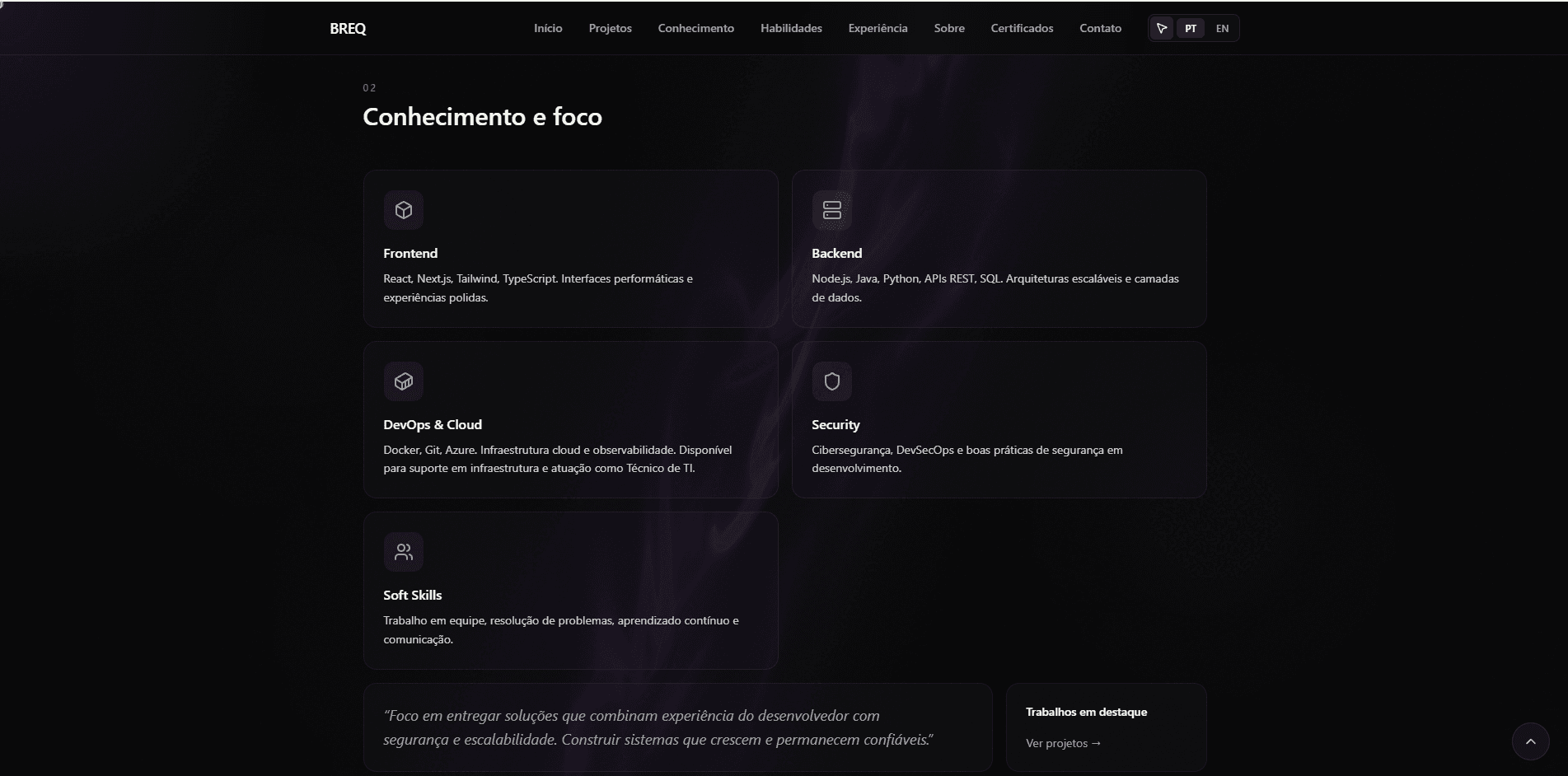This screenshot has width=1568, height=776.
Task: Click the Docker, Git, Azure description text
Action: (558, 459)
